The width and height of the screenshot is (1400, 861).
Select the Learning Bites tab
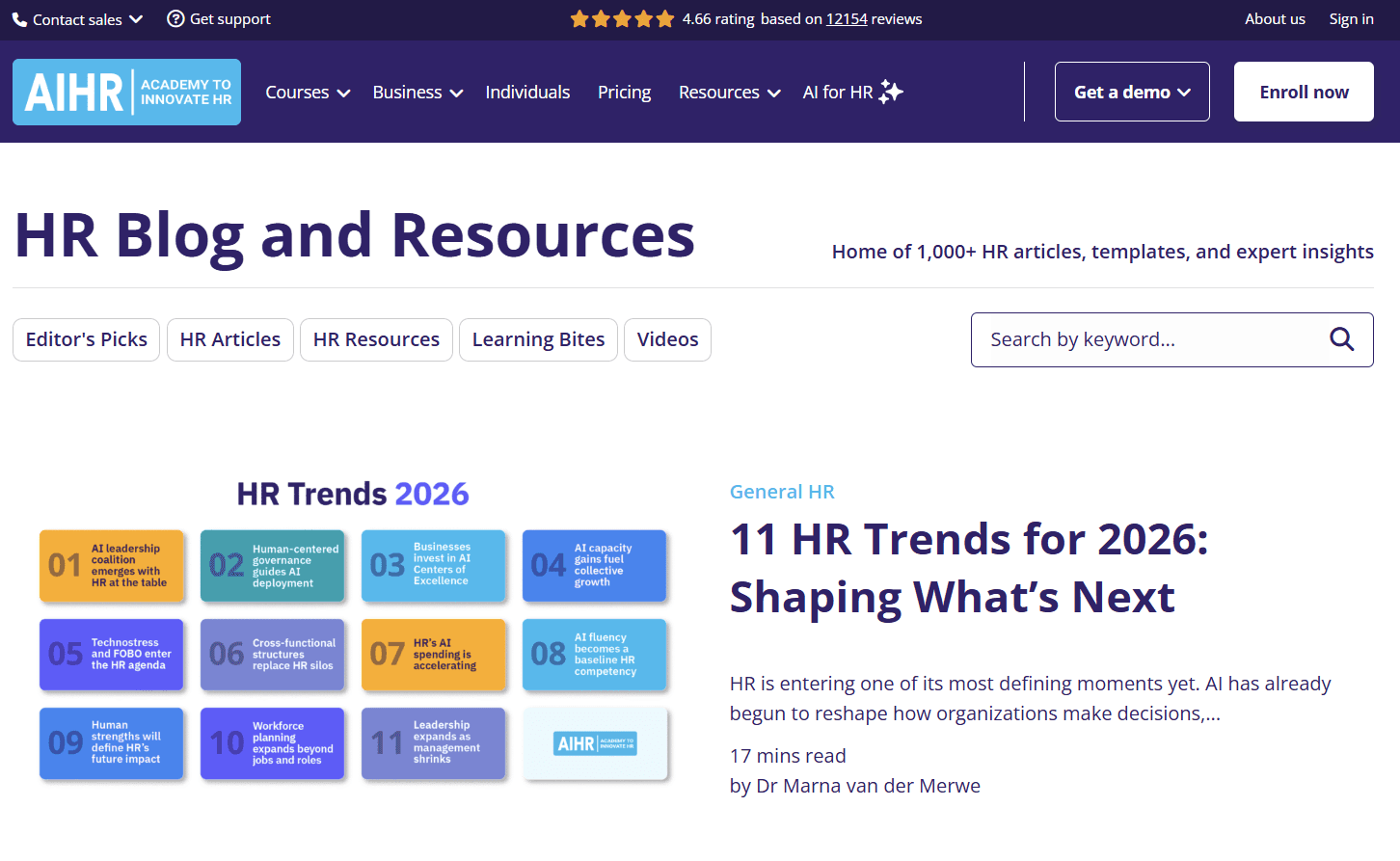point(538,339)
